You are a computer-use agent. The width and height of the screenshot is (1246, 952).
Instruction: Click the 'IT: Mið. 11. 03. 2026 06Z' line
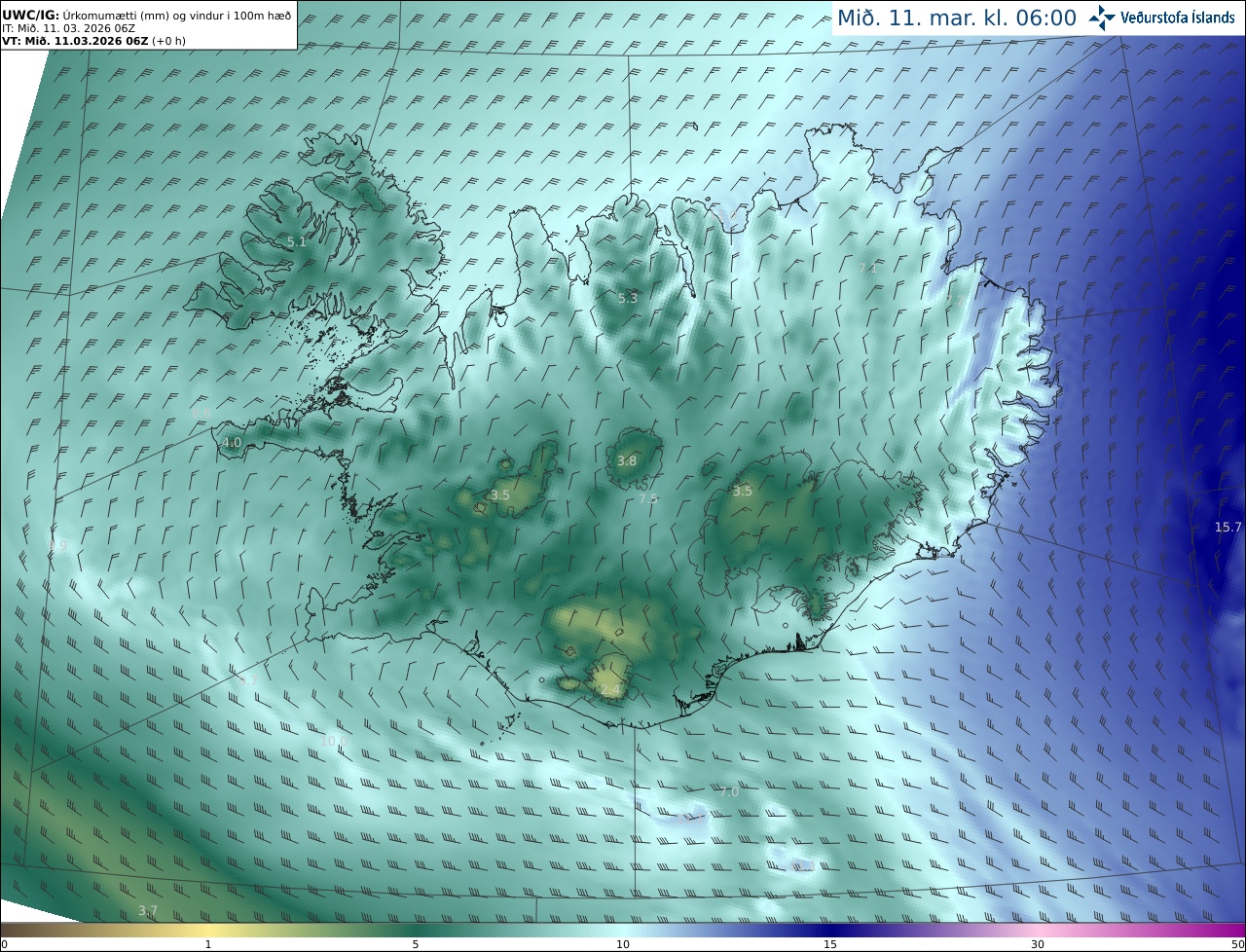pyautogui.click(x=68, y=28)
